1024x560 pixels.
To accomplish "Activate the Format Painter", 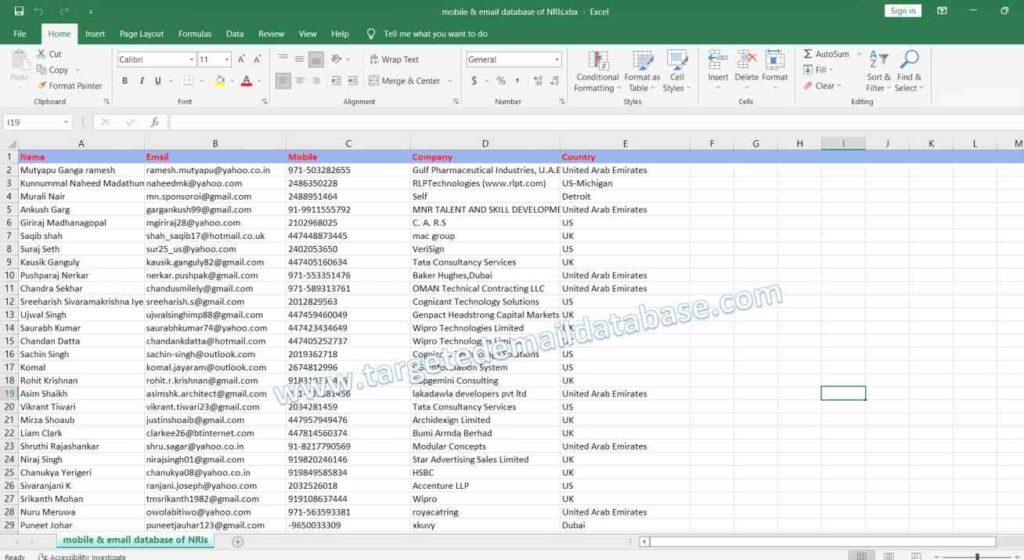I will click(70, 86).
